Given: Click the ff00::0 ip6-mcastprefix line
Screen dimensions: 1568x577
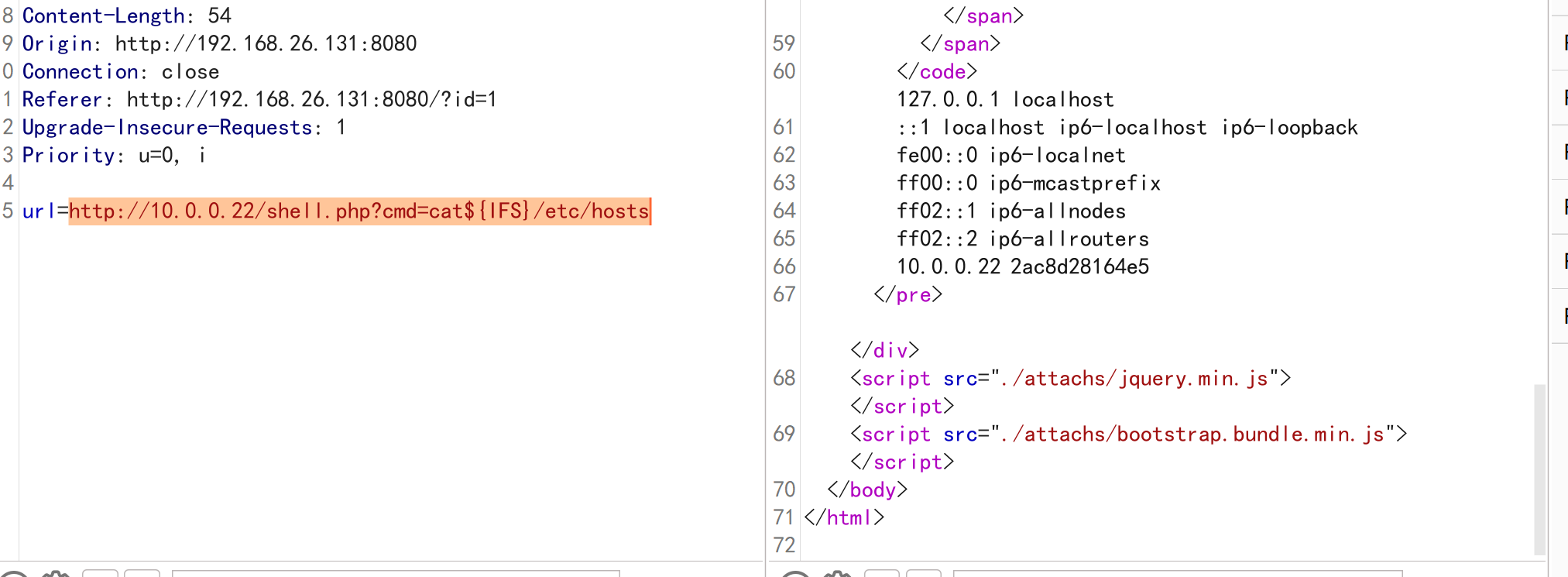Looking at the screenshot, I should tap(1028, 183).
